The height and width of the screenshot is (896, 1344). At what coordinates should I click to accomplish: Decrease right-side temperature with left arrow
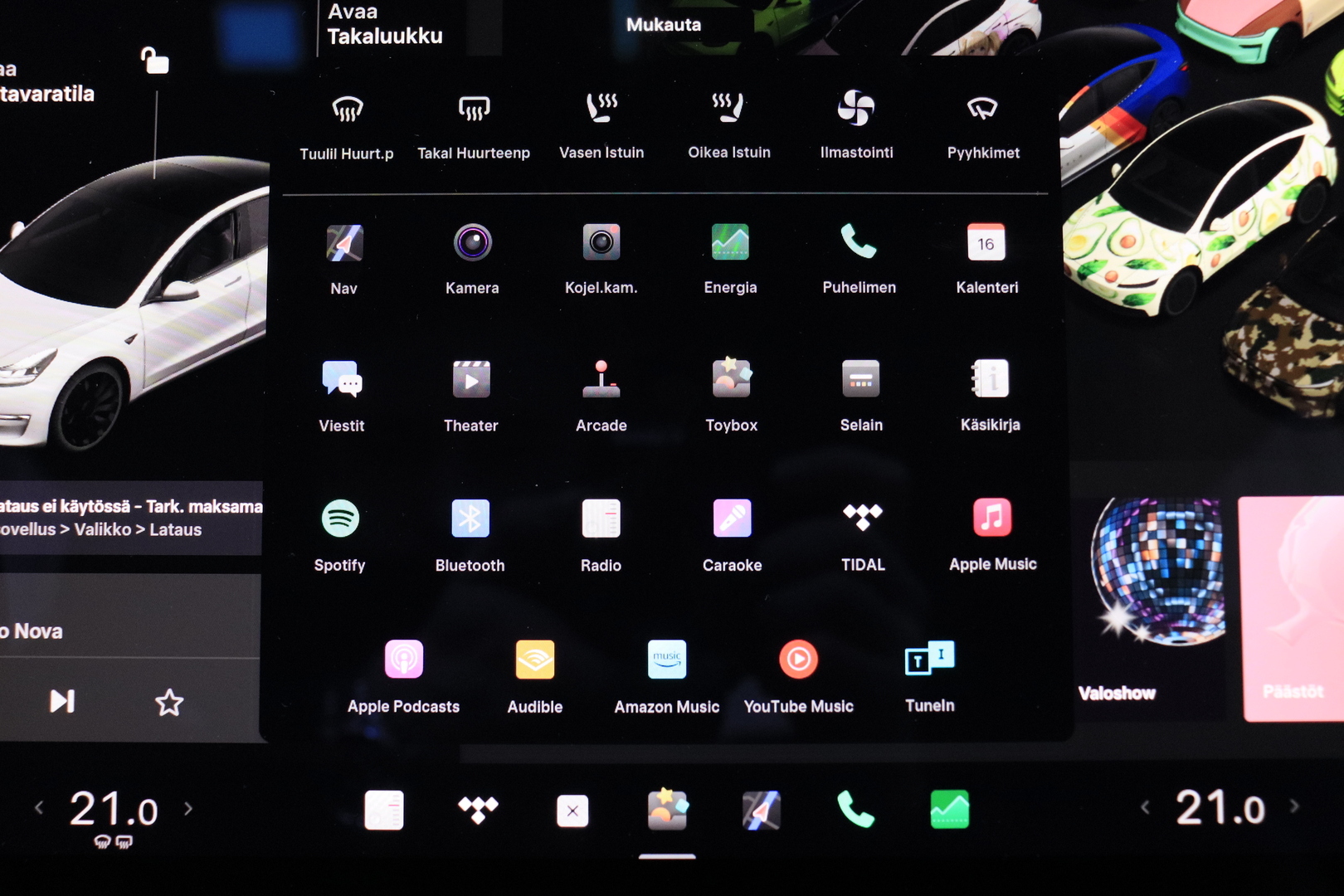(x=1145, y=806)
